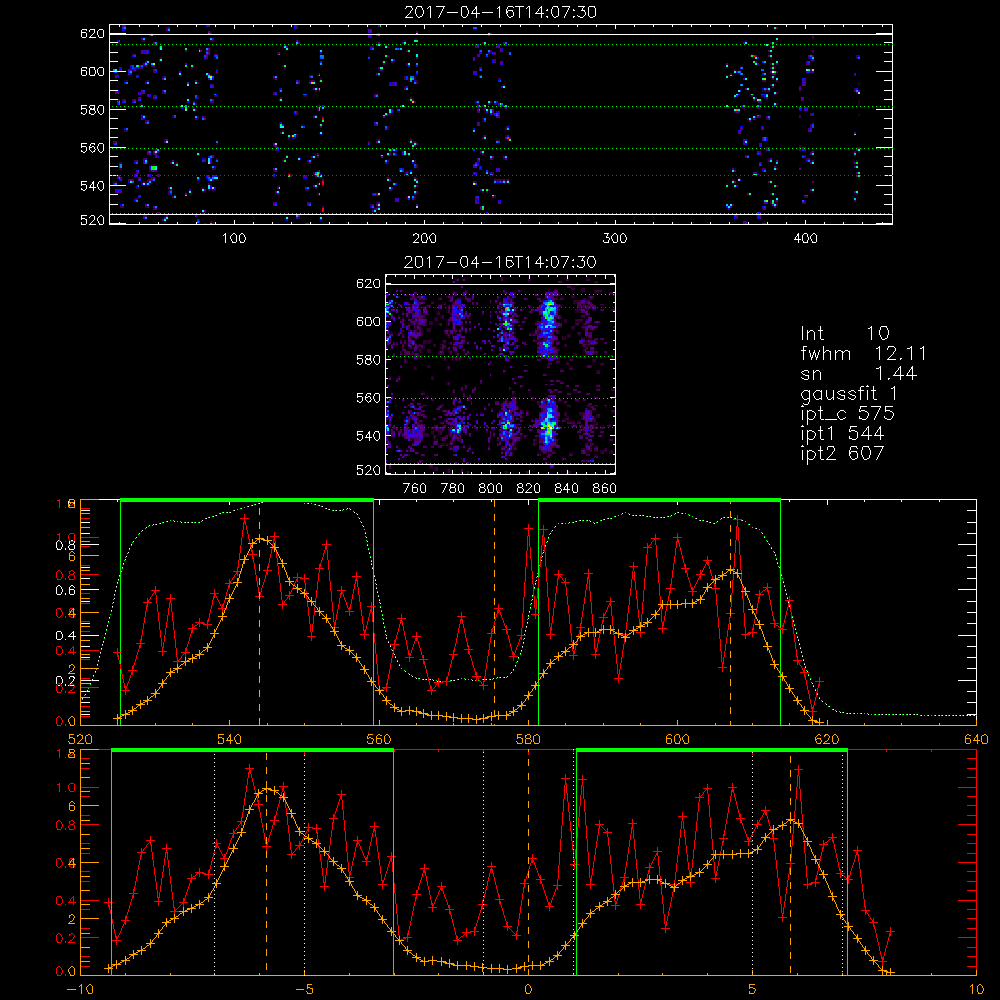
Task: Click x-axis label 540 of the upper profile plot
Action: click(x=230, y=740)
